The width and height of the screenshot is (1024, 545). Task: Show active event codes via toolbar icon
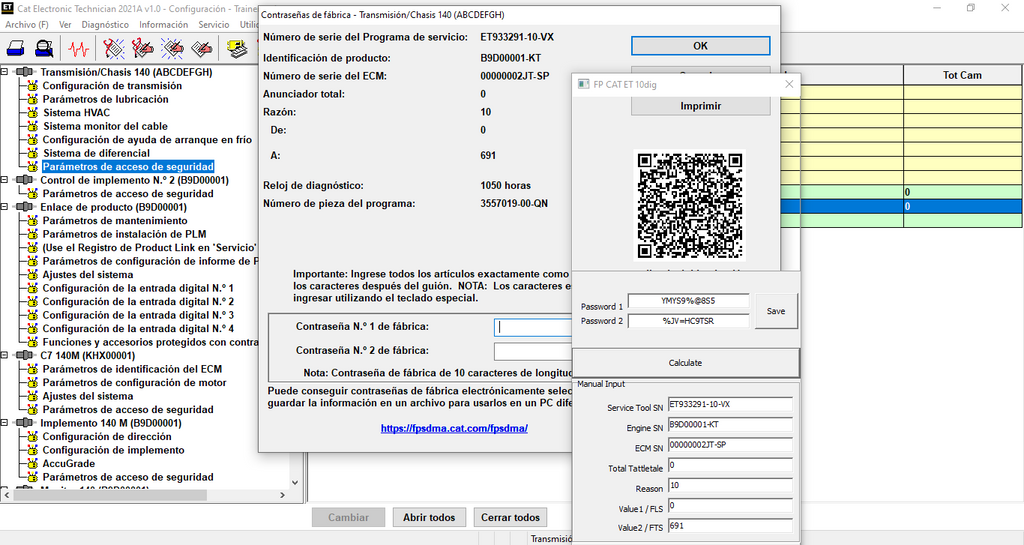pos(172,48)
